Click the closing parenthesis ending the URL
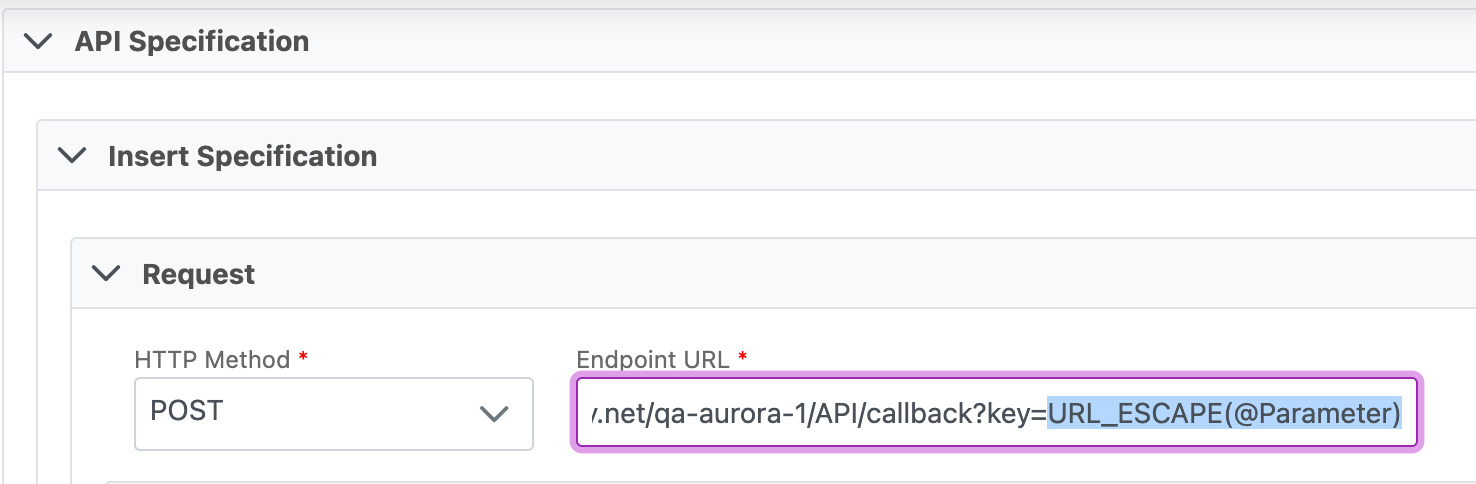This screenshot has height=484, width=1476. pyautogui.click(x=1396, y=412)
